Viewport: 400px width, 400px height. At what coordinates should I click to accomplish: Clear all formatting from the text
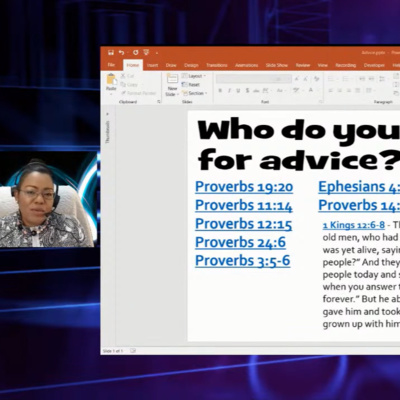click(x=316, y=79)
